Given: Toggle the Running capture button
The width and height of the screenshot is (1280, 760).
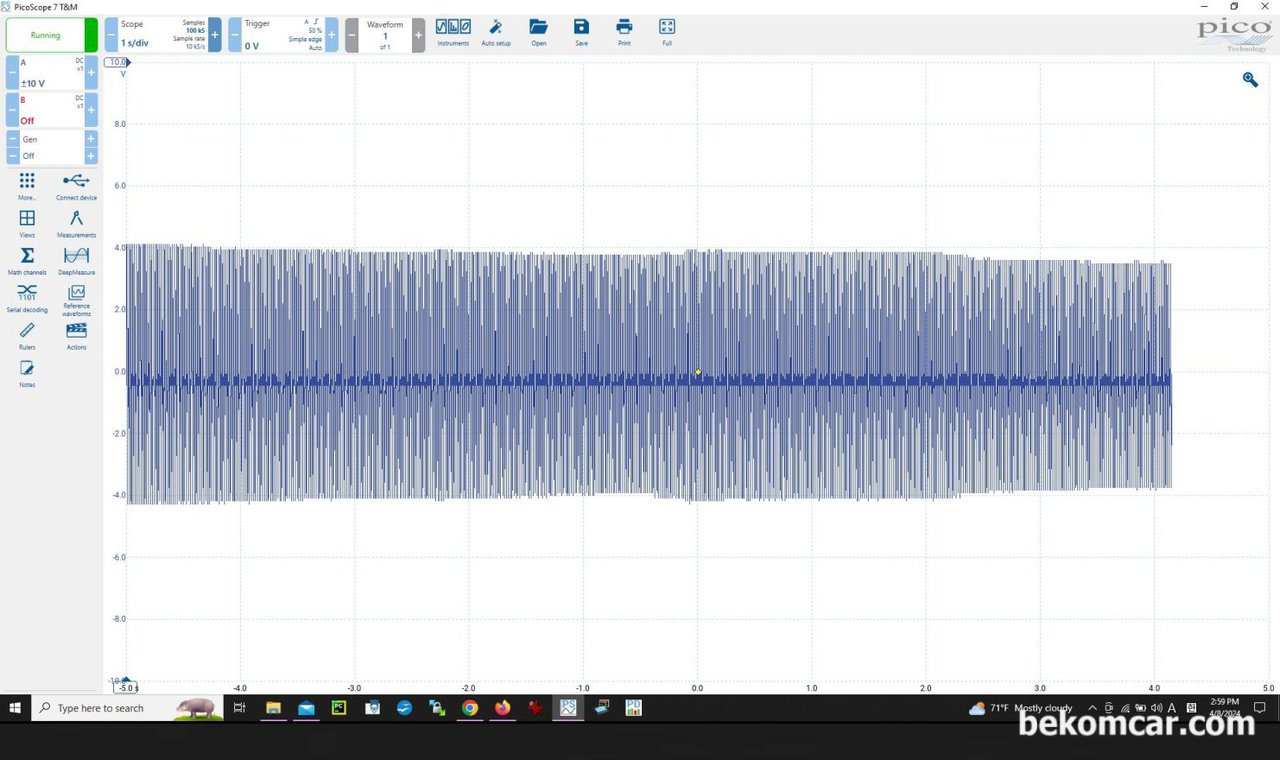Looking at the screenshot, I should pos(52,35).
